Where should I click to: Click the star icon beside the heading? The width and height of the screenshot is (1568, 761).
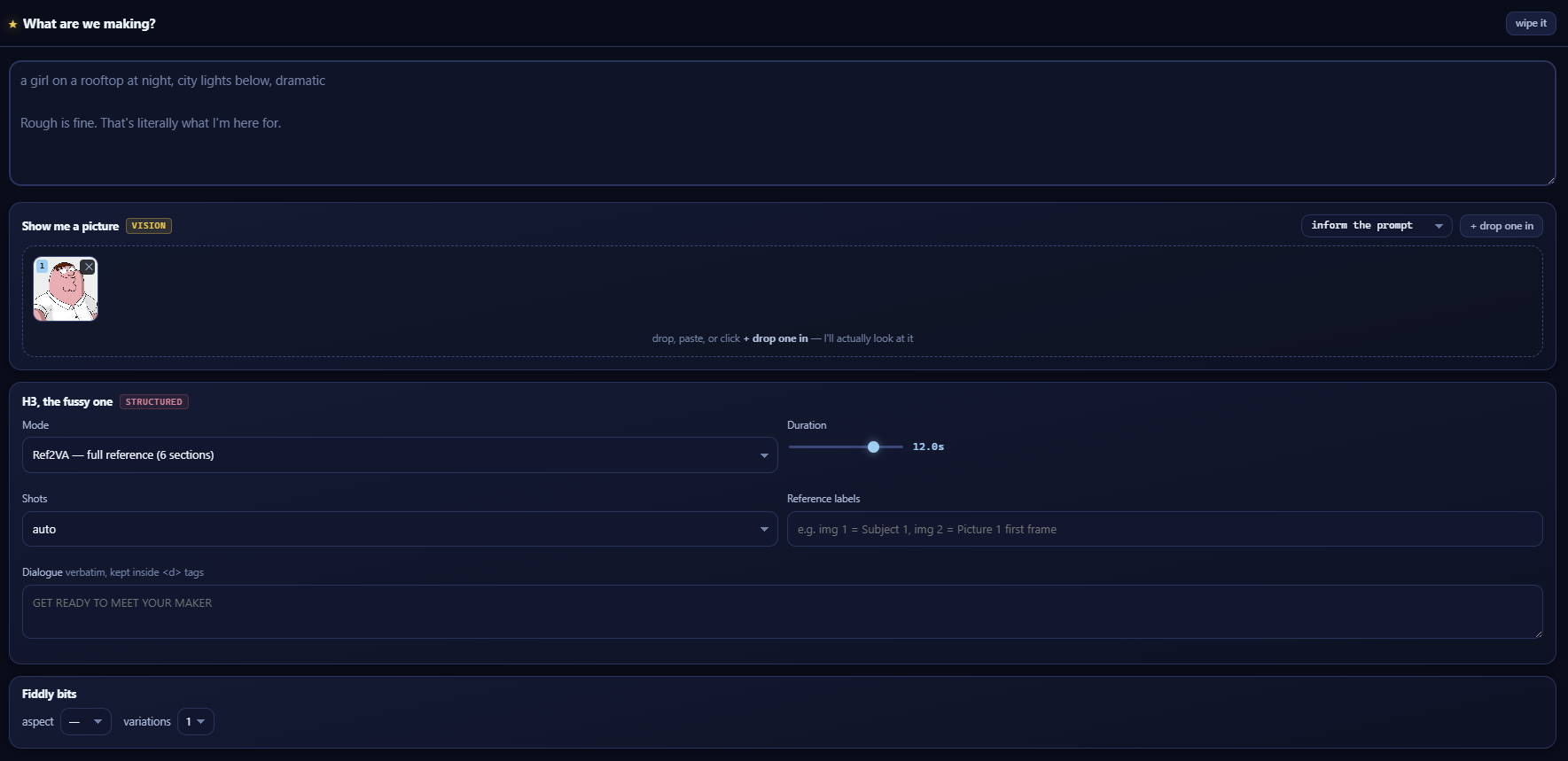(12, 24)
